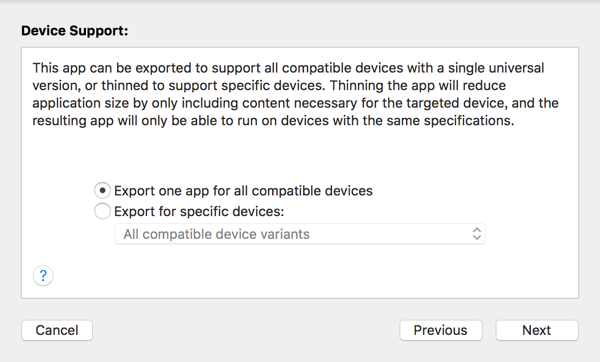The image size is (600, 362).
Task: Open the All compatible device variants dropdown
Action: click(300, 234)
